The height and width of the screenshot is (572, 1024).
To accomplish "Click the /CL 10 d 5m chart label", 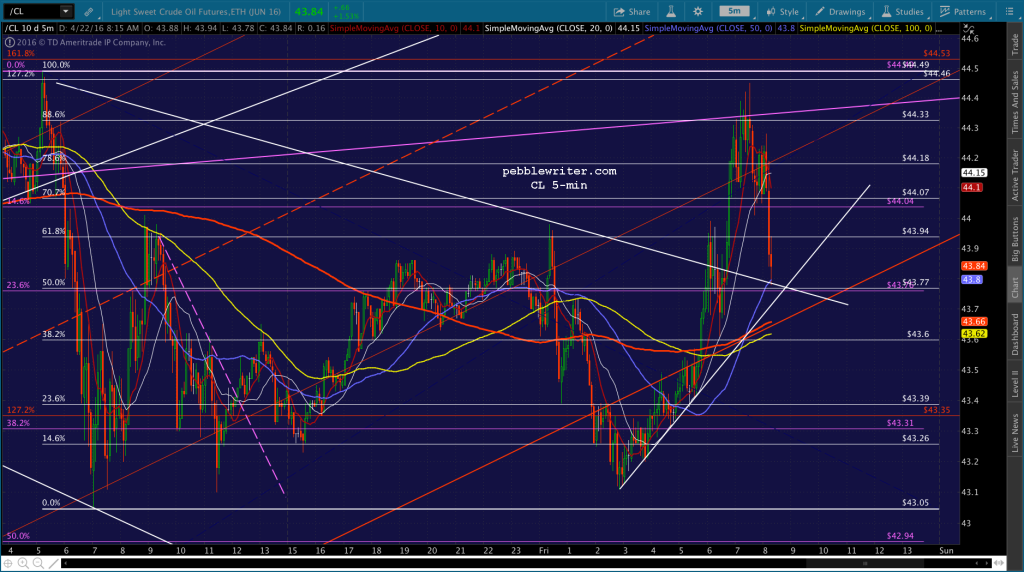I will coord(29,29).
